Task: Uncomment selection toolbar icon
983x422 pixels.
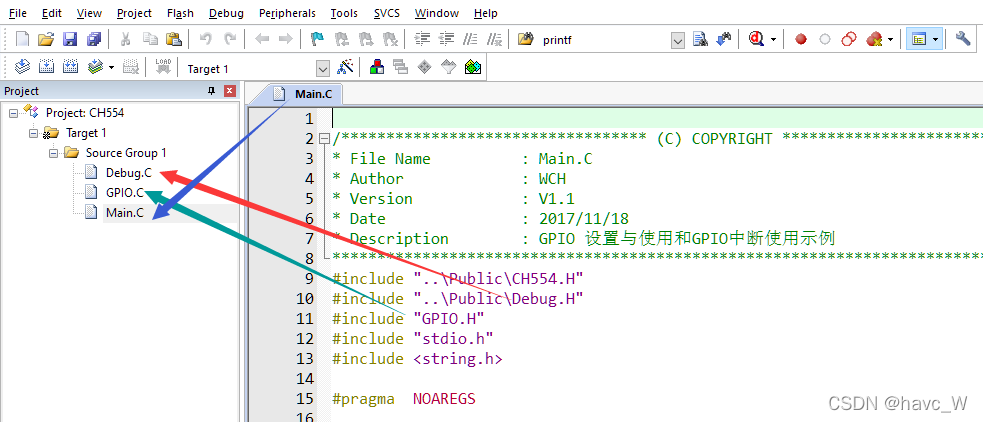Action: coord(495,40)
